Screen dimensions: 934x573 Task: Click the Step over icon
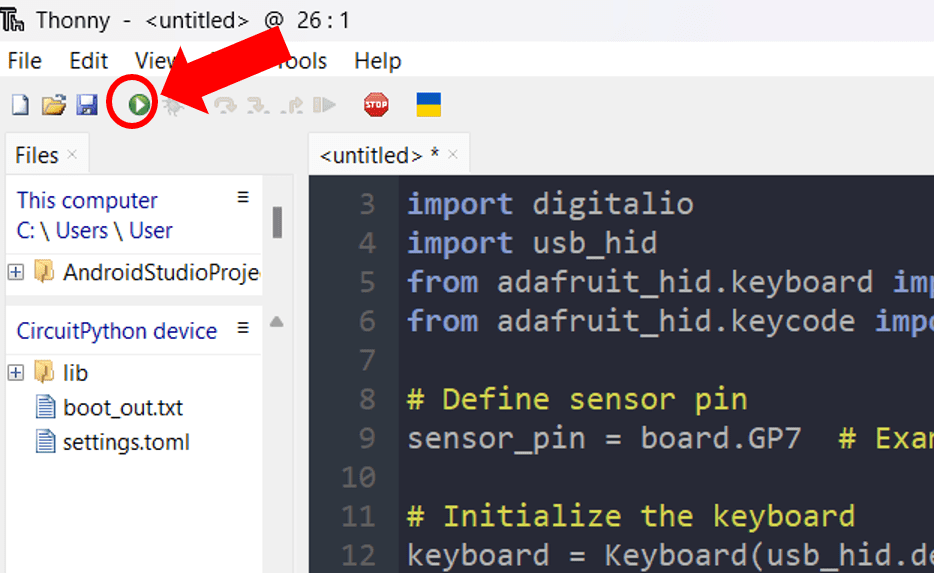[x=226, y=105]
